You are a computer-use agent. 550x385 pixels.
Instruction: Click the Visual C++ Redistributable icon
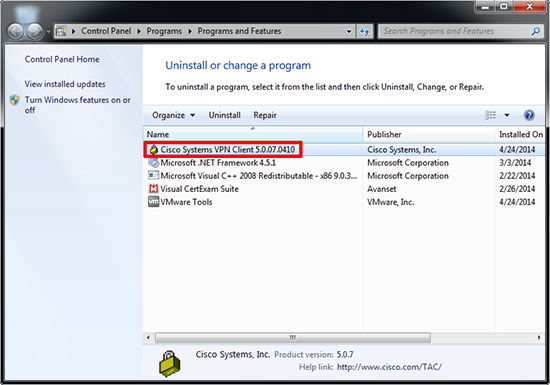pyautogui.click(x=153, y=176)
